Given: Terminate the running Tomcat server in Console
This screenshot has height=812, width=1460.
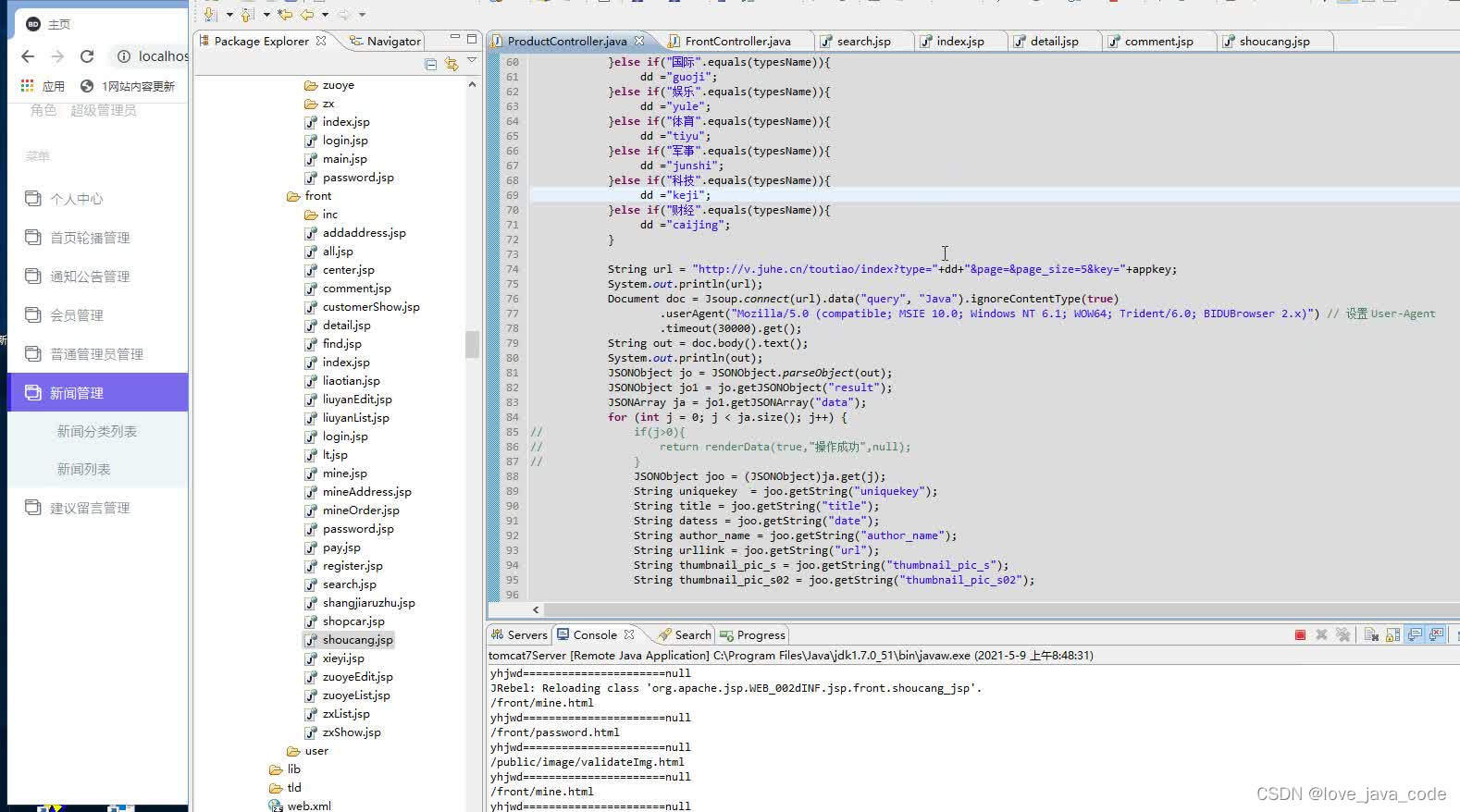Looking at the screenshot, I should (1300, 634).
